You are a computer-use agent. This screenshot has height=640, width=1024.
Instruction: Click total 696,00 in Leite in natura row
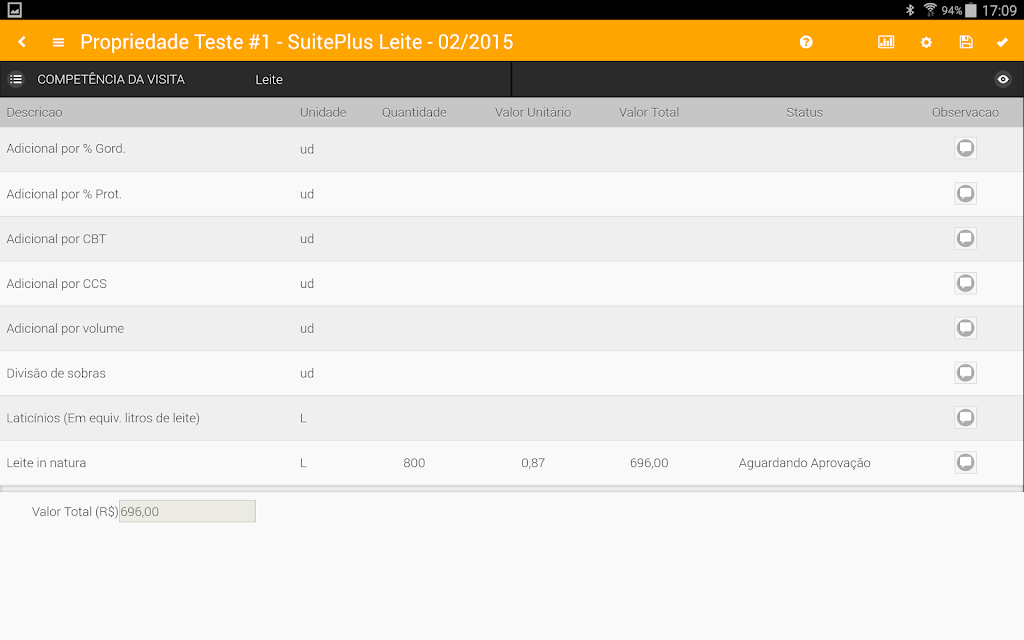[x=649, y=463]
